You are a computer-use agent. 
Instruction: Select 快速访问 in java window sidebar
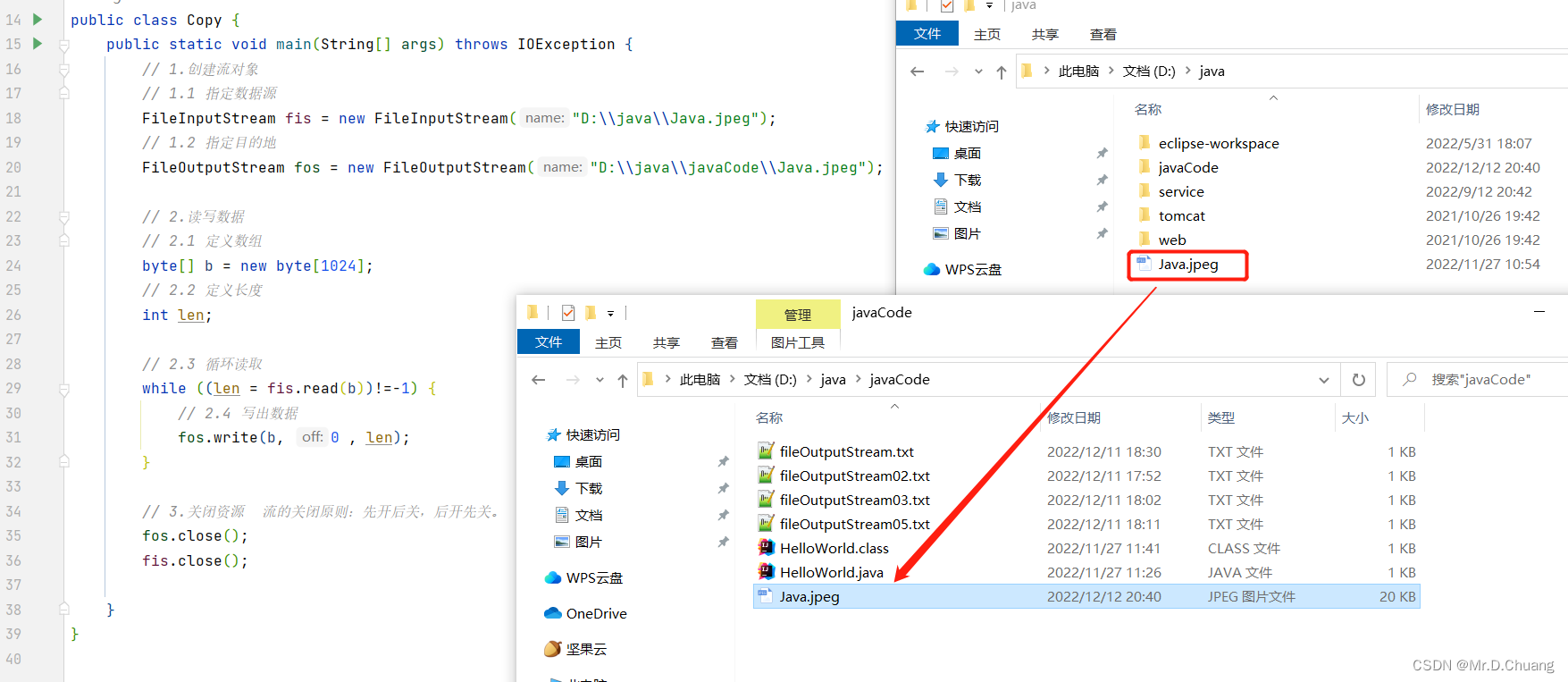tap(962, 126)
